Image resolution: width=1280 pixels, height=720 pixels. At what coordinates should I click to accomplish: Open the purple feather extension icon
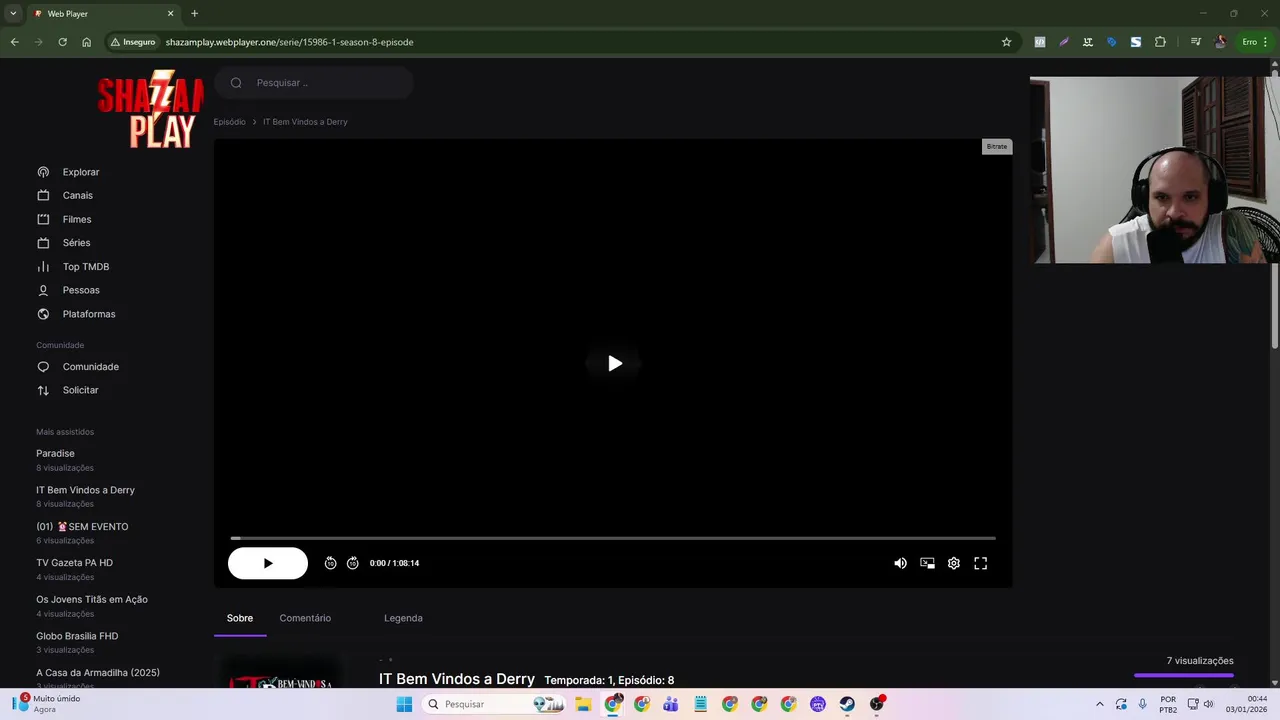(1064, 42)
